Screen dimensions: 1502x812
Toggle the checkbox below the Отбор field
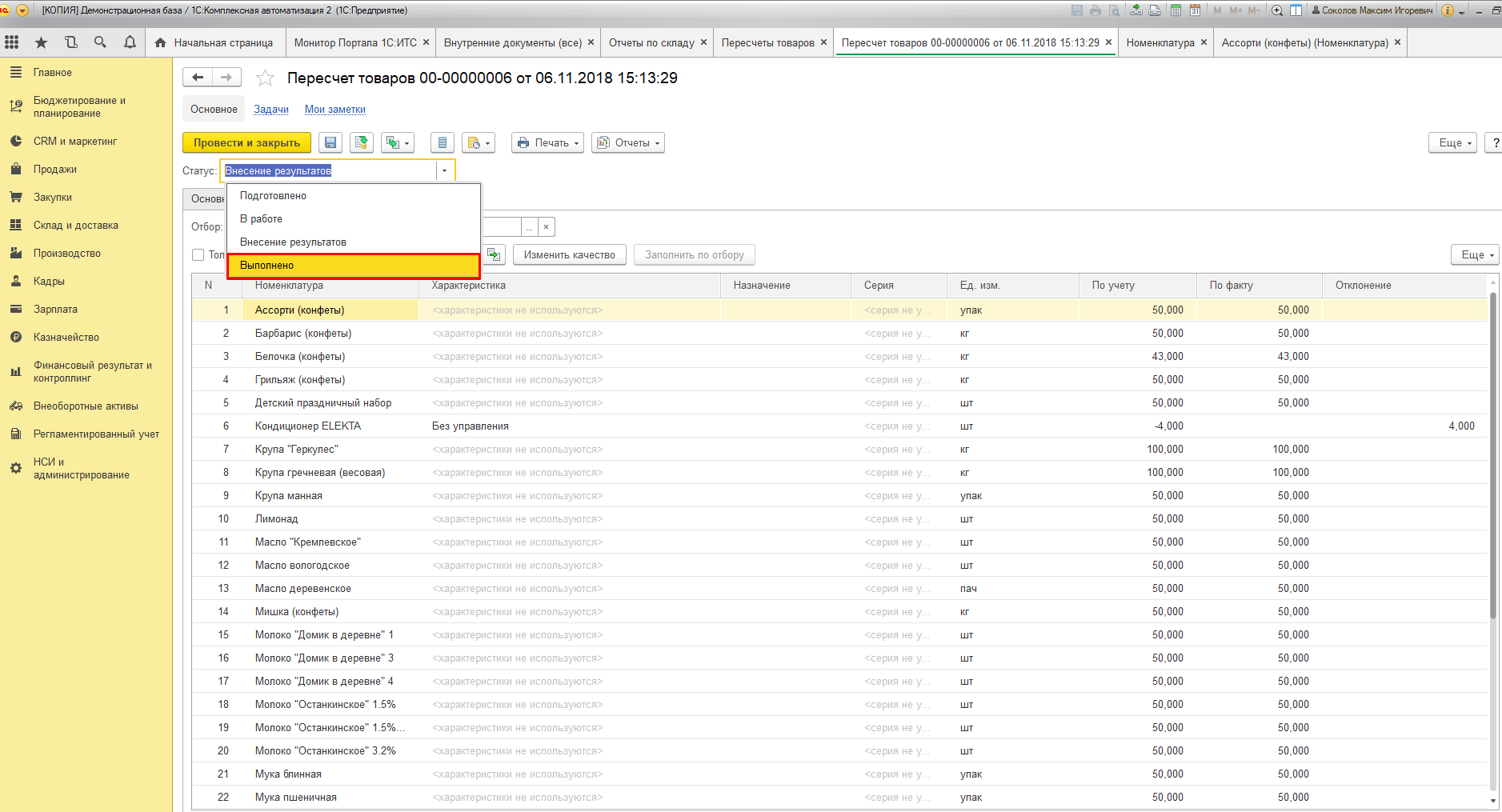[x=198, y=255]
